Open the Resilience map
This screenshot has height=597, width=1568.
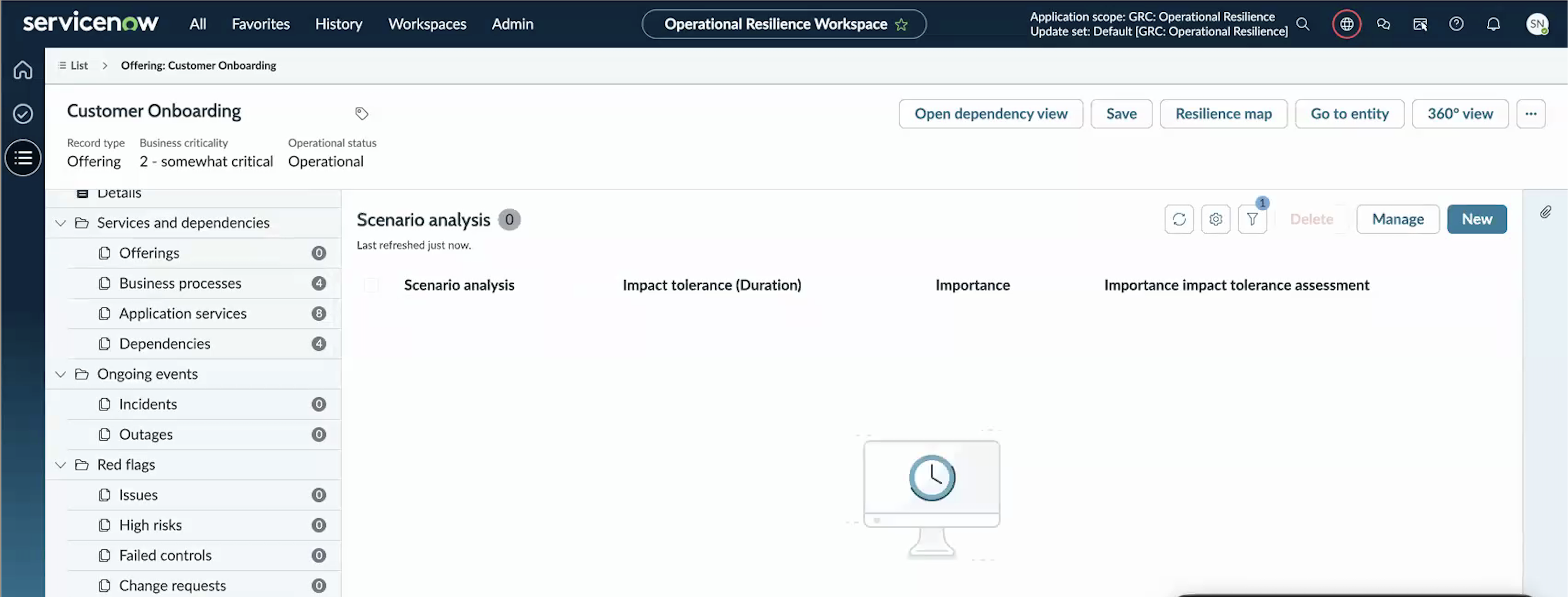pyautogui.click(x=1223, y=114)
